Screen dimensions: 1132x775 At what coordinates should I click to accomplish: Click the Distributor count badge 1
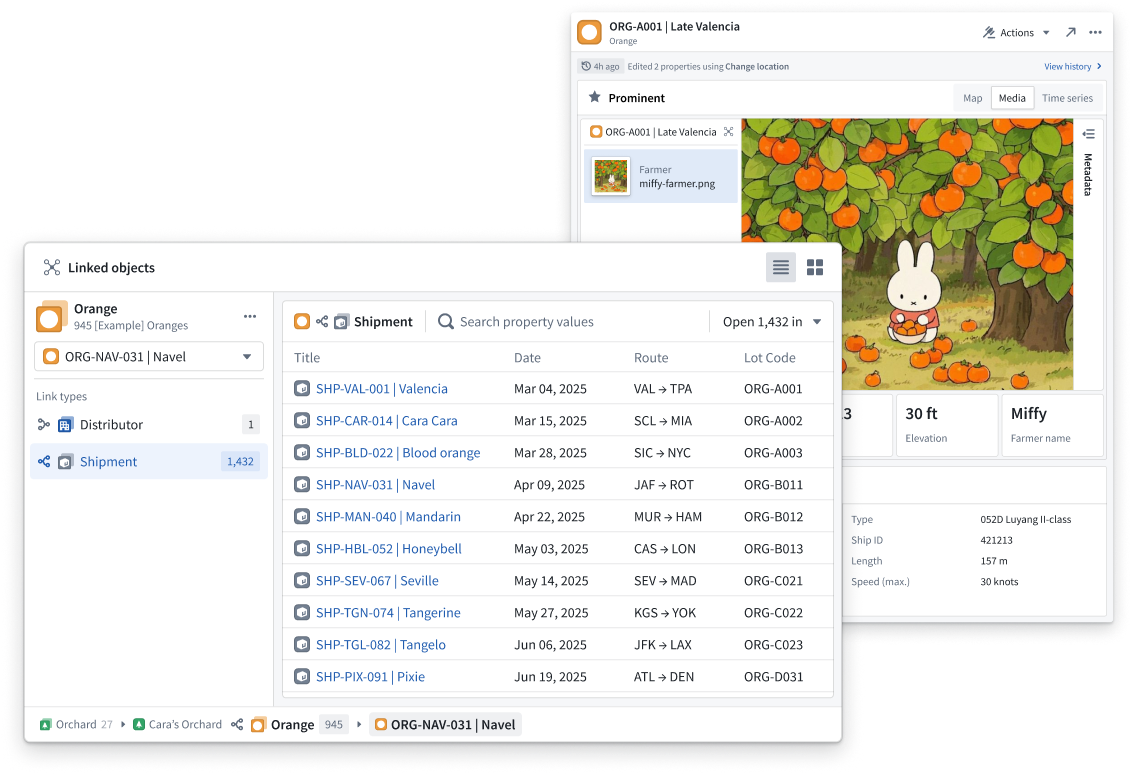251,425
